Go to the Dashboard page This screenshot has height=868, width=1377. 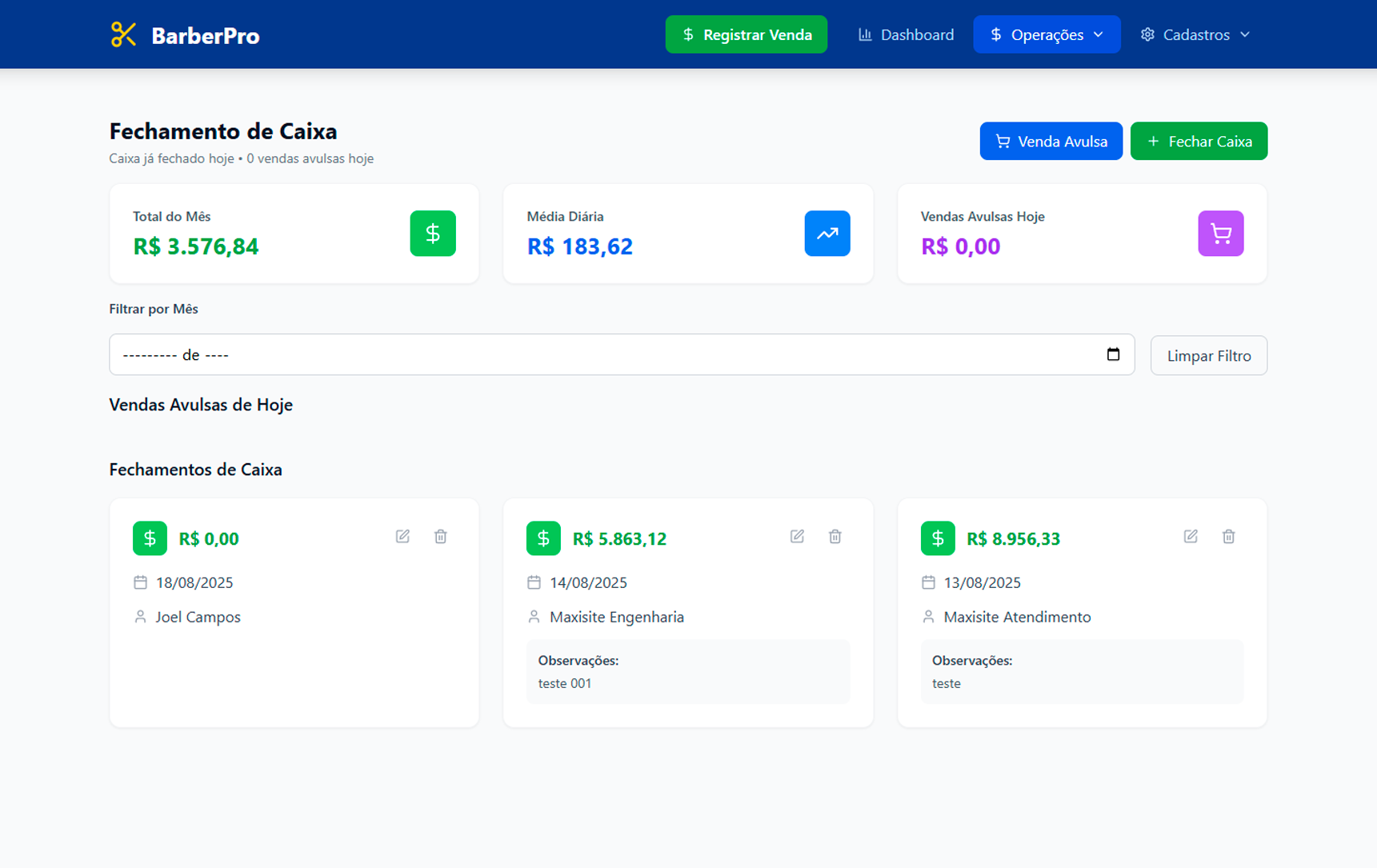click(906, 34)
